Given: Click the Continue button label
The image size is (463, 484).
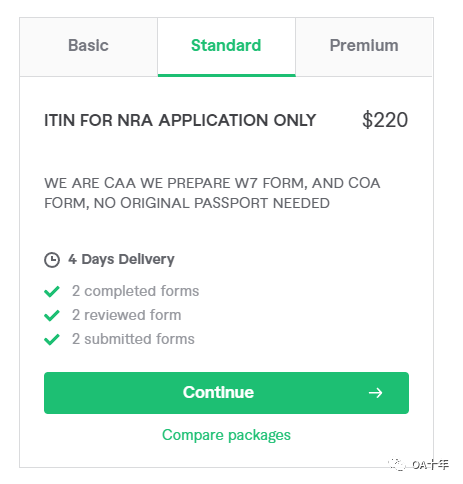Looking at the screenshot, I should pyautogui.click(x=218, y=392).
